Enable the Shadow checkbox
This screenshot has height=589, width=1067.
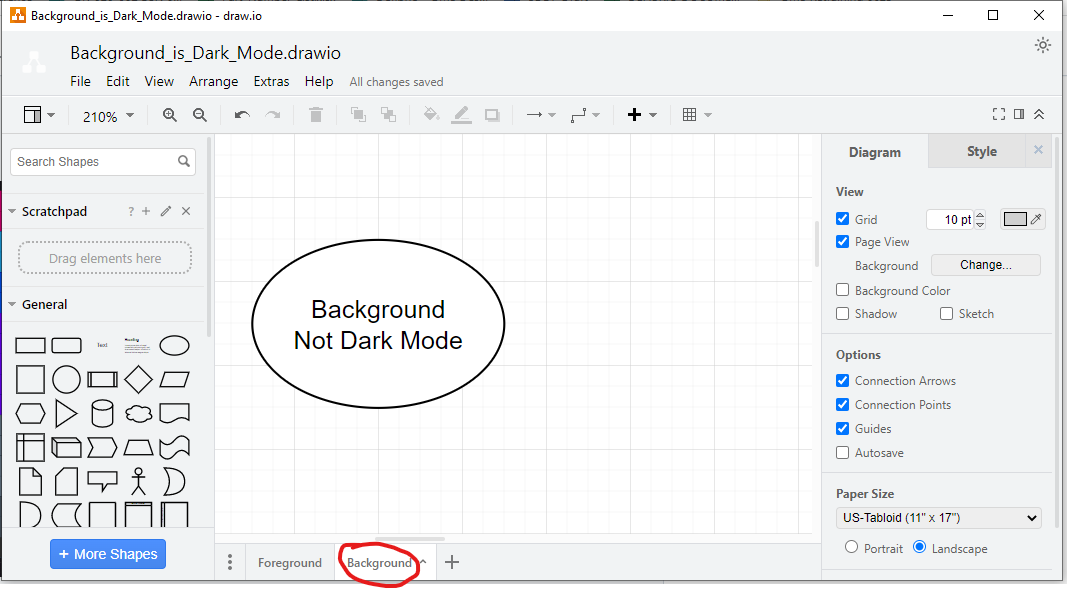coord(842,313)
